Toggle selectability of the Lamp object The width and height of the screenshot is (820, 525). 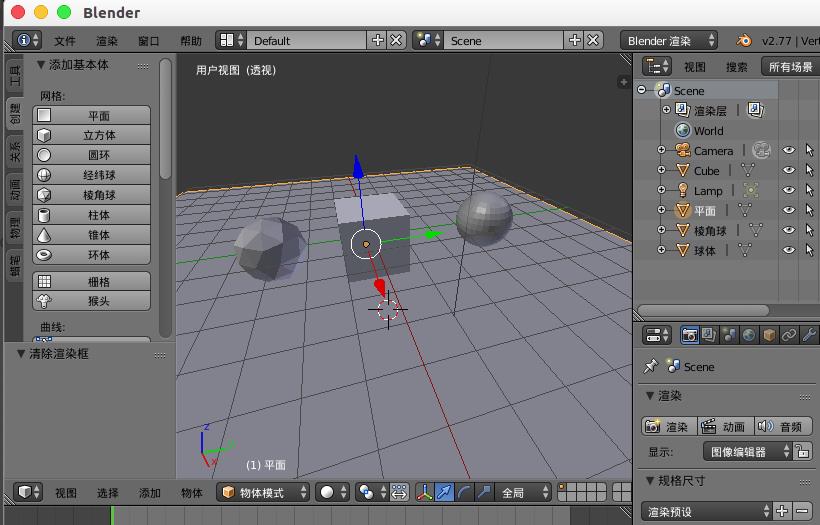(809, 191)
